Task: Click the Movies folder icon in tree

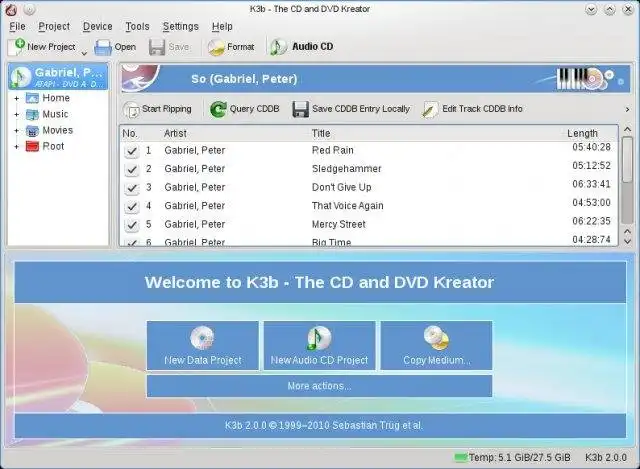Action: coord(32,131)
